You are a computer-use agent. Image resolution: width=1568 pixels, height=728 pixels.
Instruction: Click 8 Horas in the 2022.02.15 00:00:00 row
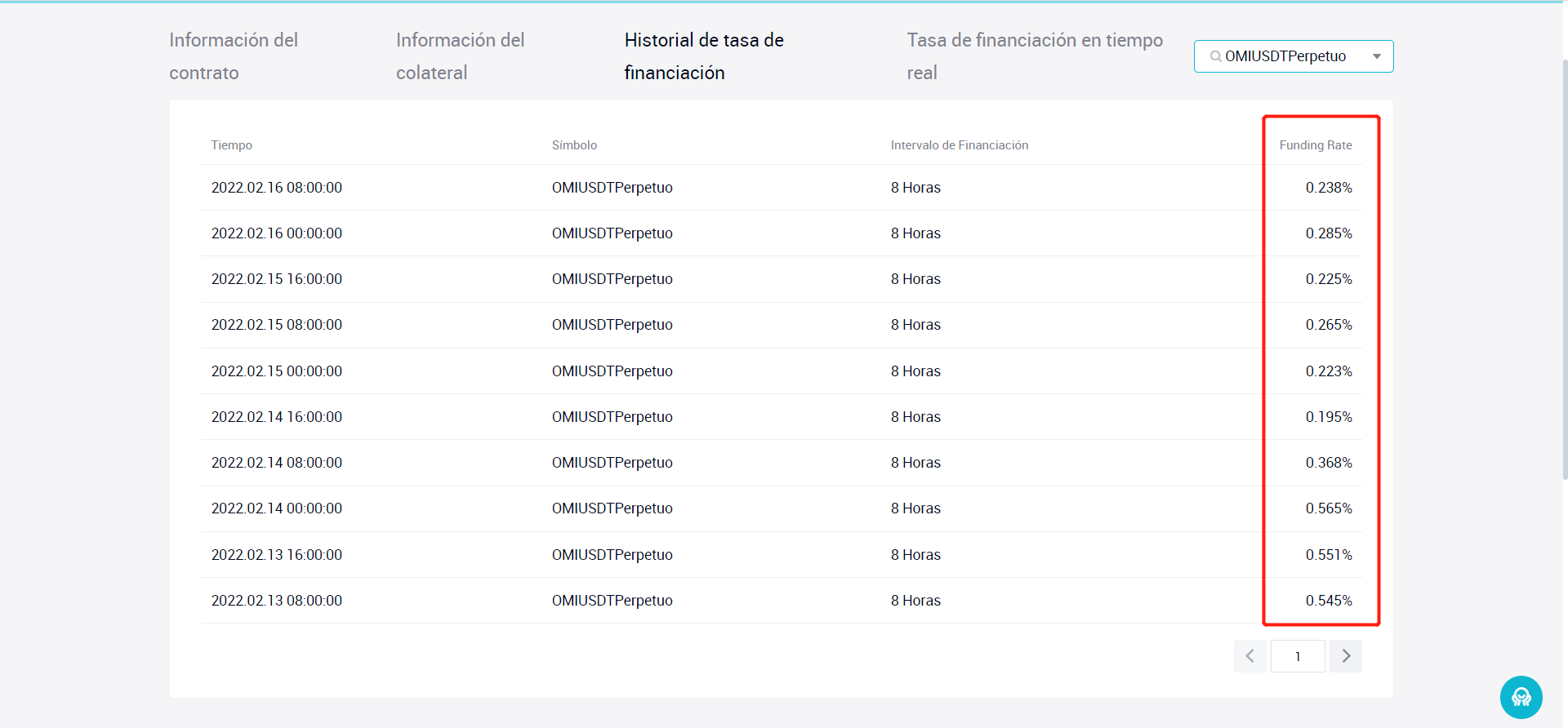[915, 371]
